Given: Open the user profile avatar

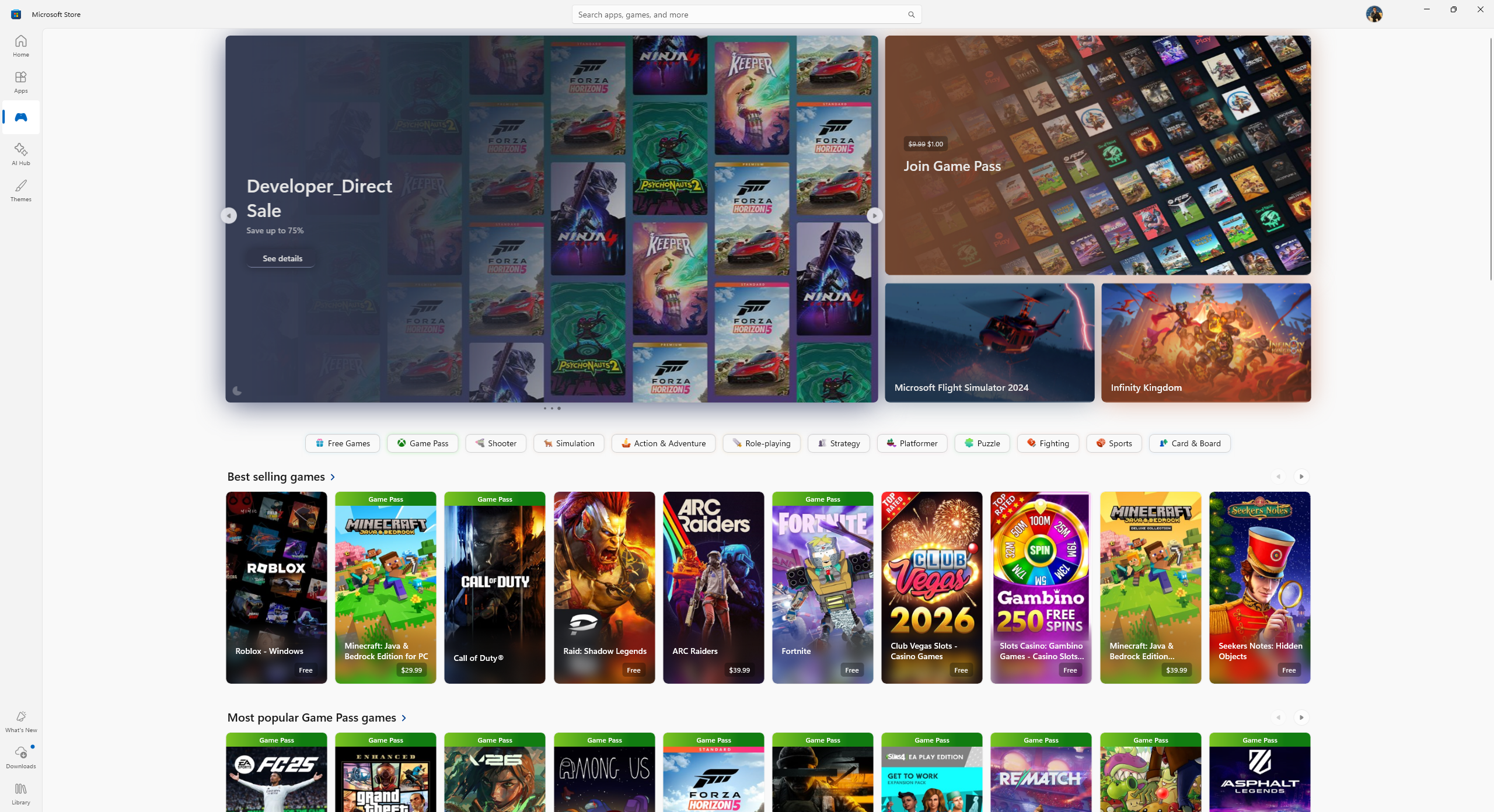Looking at the screenshot, I should coord(1374,14).
